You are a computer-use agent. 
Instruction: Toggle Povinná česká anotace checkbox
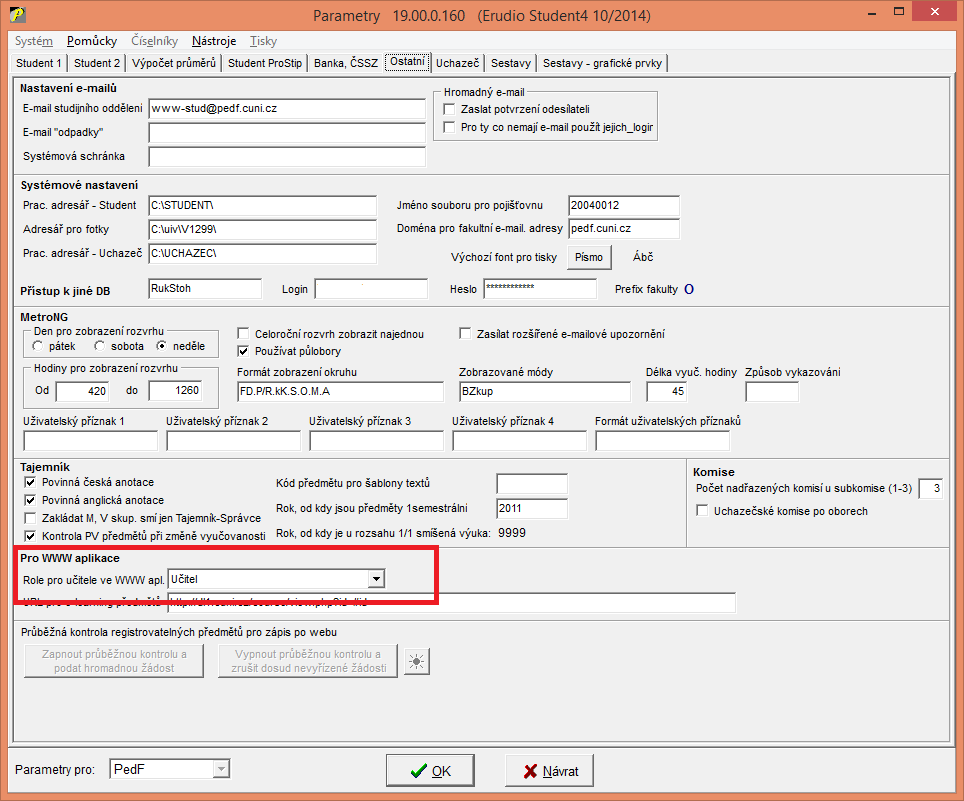tap(30, 482)
